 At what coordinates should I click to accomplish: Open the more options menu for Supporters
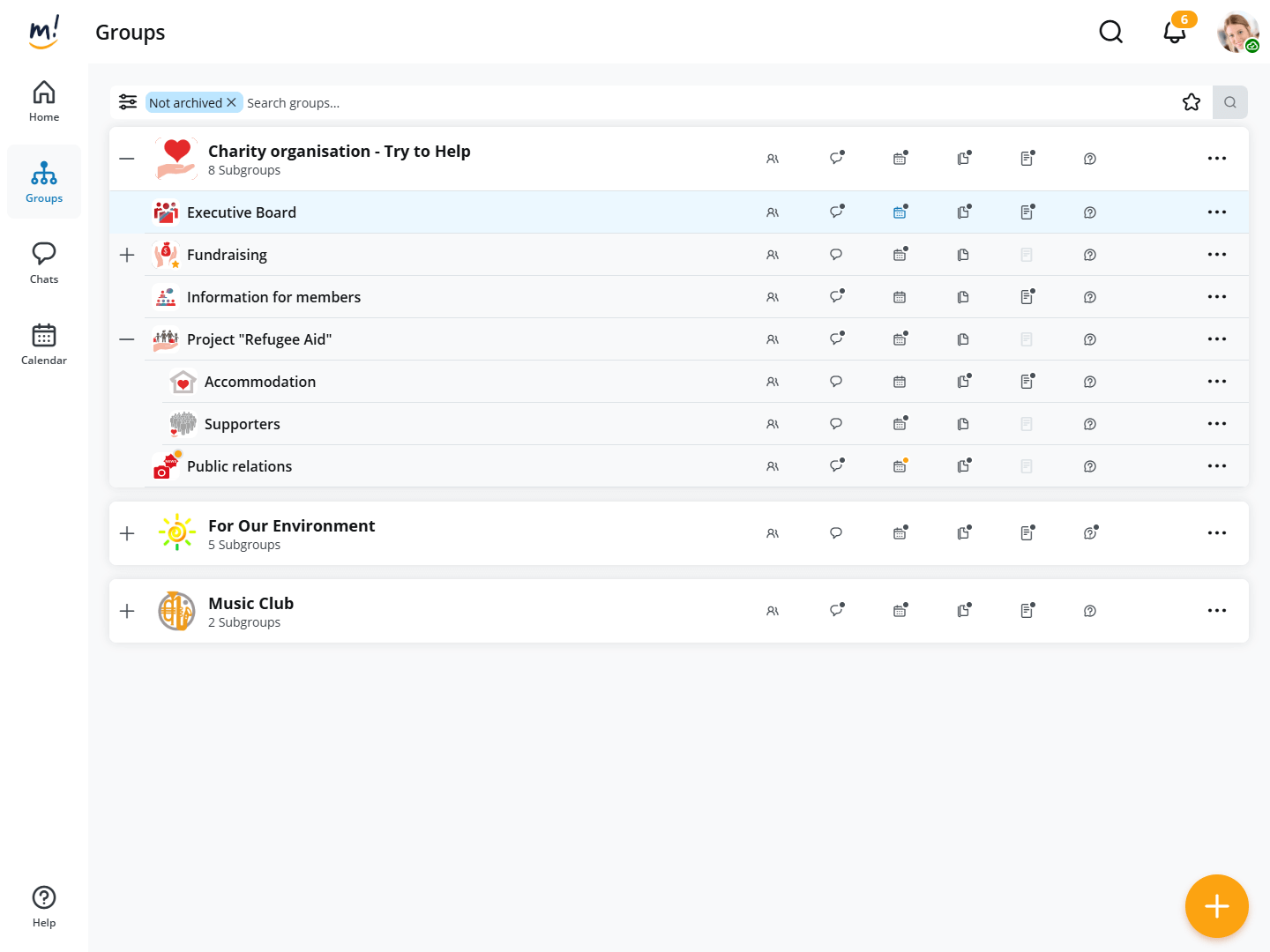coord(1217,424)
